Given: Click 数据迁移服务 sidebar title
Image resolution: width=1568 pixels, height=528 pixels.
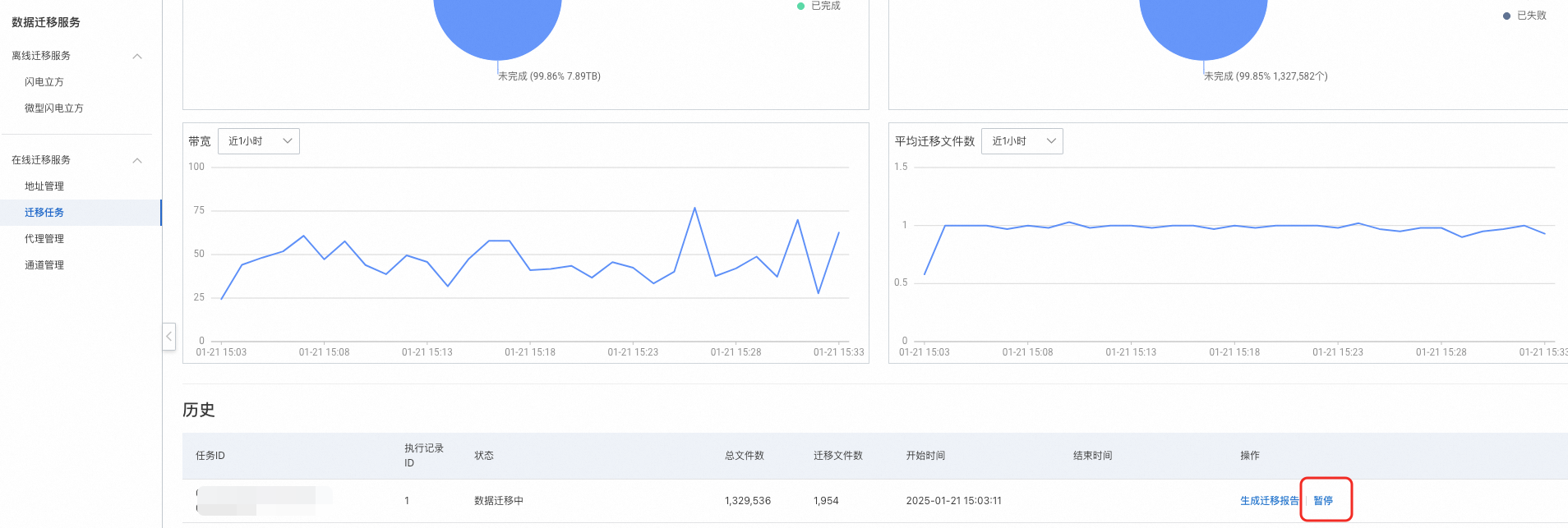Looking at the screenshot, I should (x=46, y=22).
